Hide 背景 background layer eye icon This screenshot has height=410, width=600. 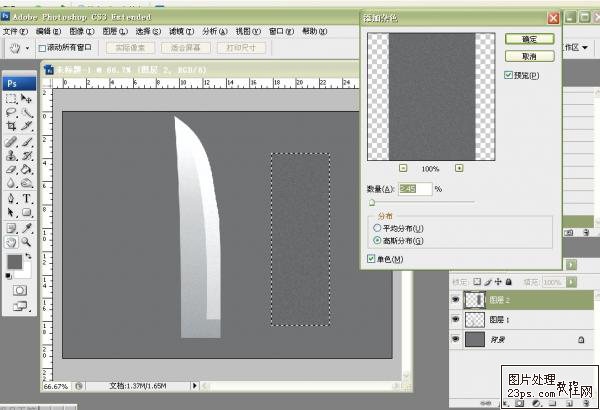pos(455,339)
